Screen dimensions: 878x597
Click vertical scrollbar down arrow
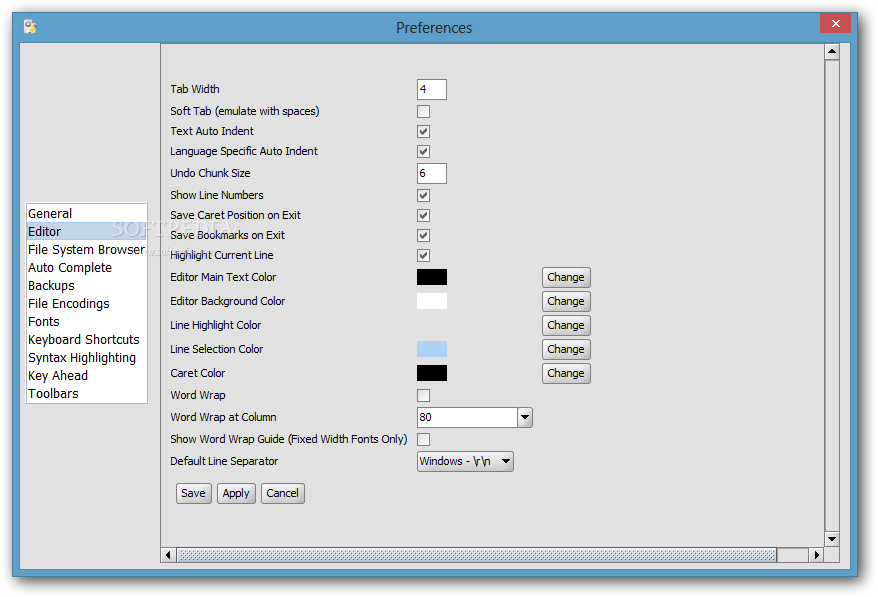832,539
